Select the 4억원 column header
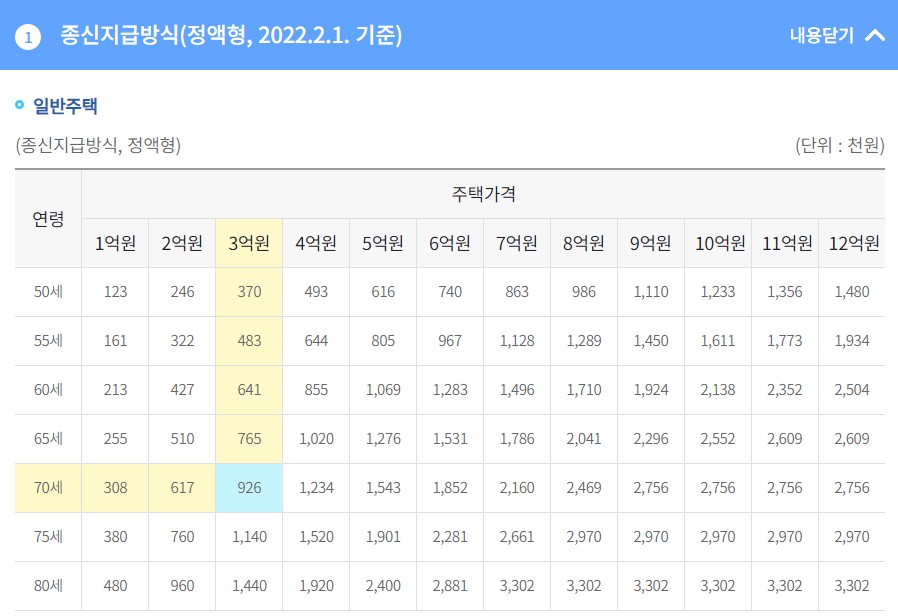This screenshot has height=616, width=898. point(316,243)
